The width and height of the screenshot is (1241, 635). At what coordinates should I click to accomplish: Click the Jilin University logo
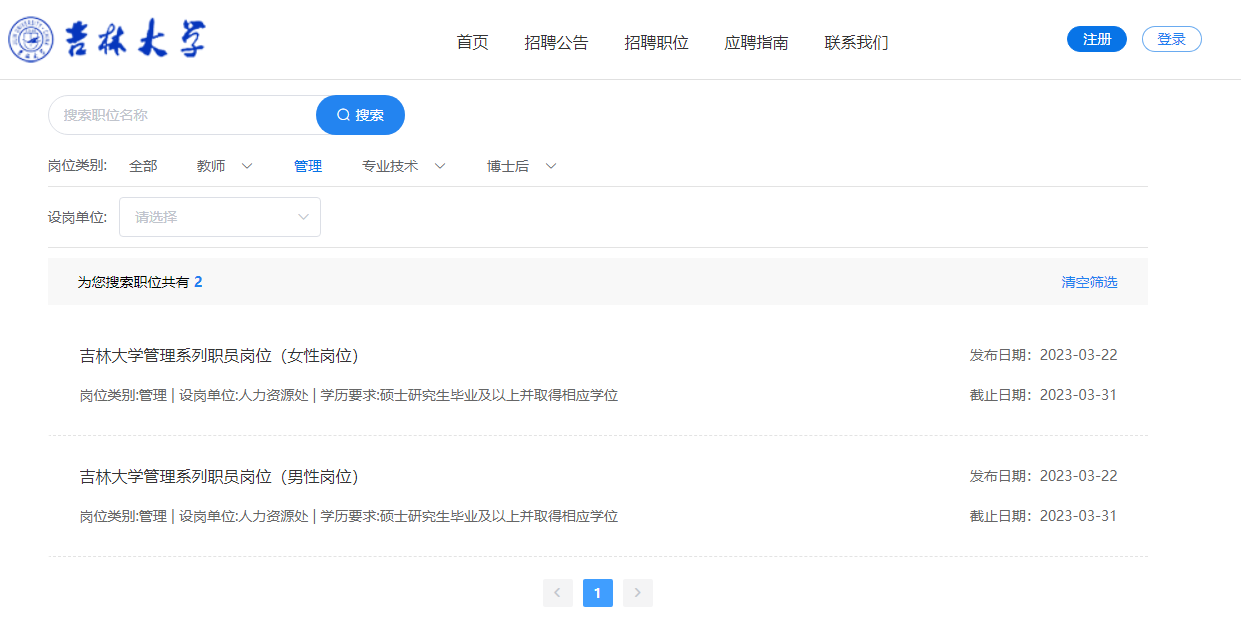coord(107,40)
